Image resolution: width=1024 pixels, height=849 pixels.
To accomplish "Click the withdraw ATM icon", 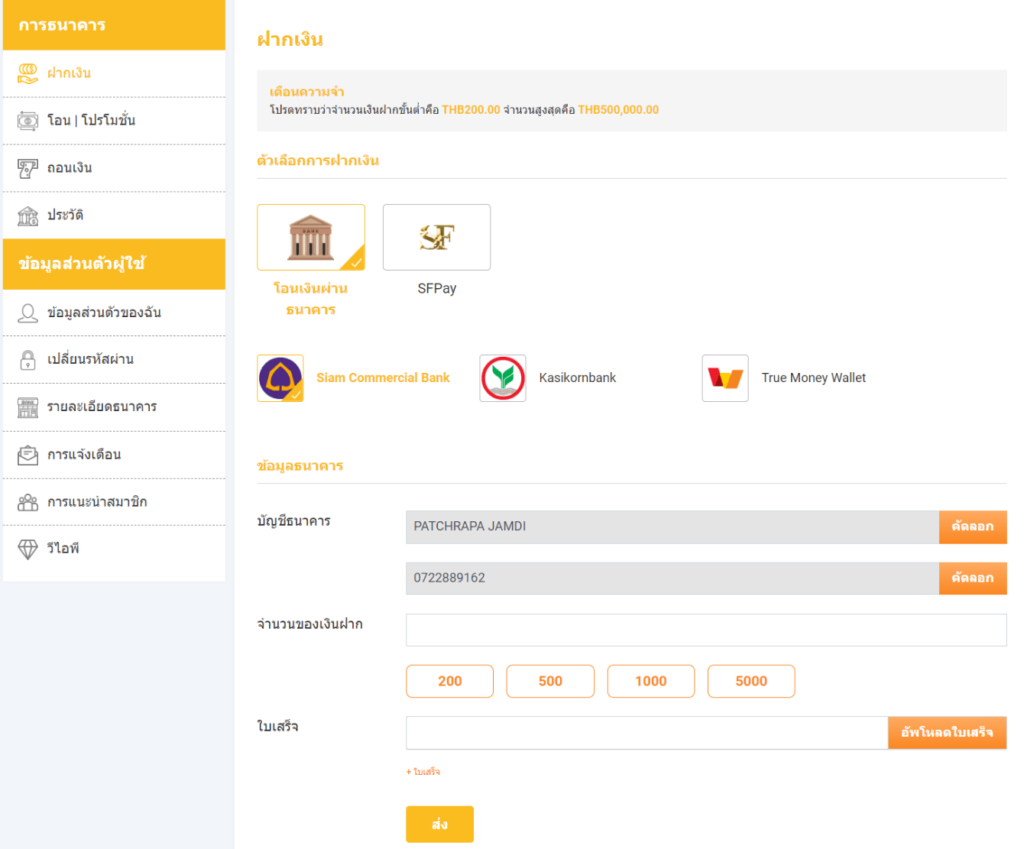I will pos(28,168).
